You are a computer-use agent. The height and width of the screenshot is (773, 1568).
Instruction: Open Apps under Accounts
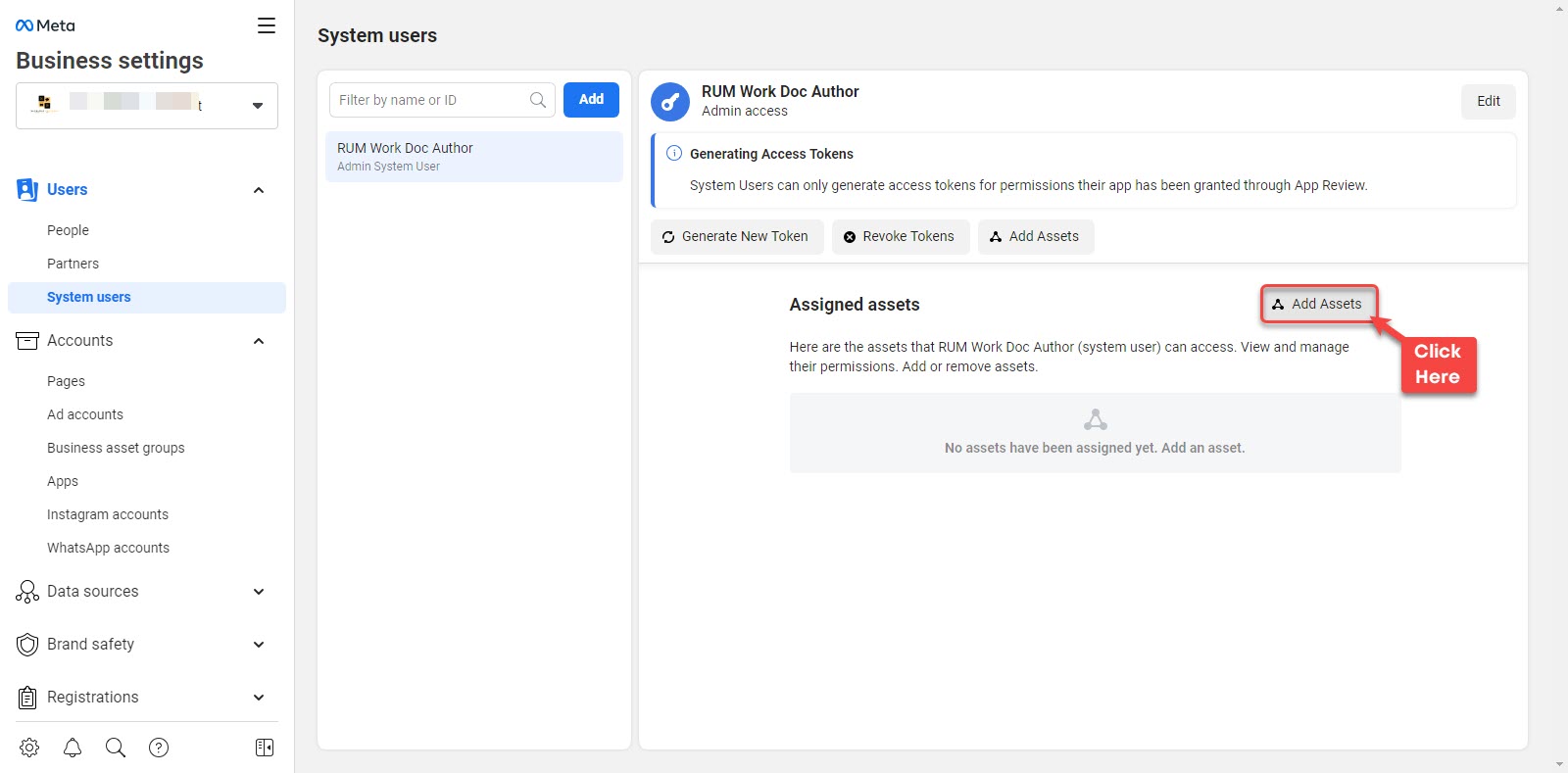click(x=63, y=481)
